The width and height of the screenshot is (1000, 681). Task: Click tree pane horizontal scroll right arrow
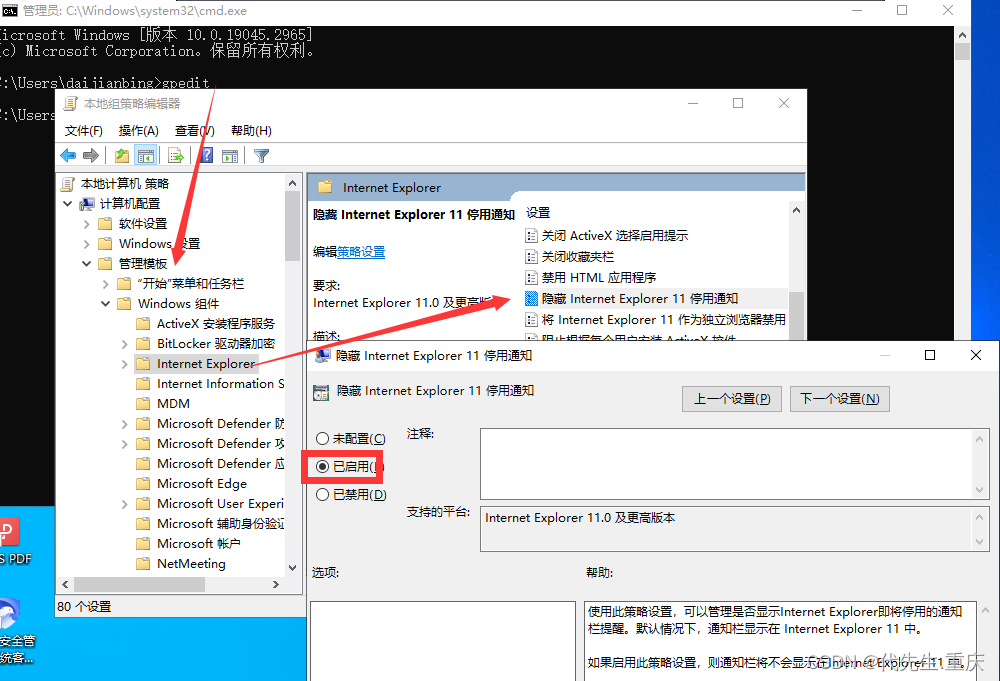pyautogui.click(x=276, y=584)
